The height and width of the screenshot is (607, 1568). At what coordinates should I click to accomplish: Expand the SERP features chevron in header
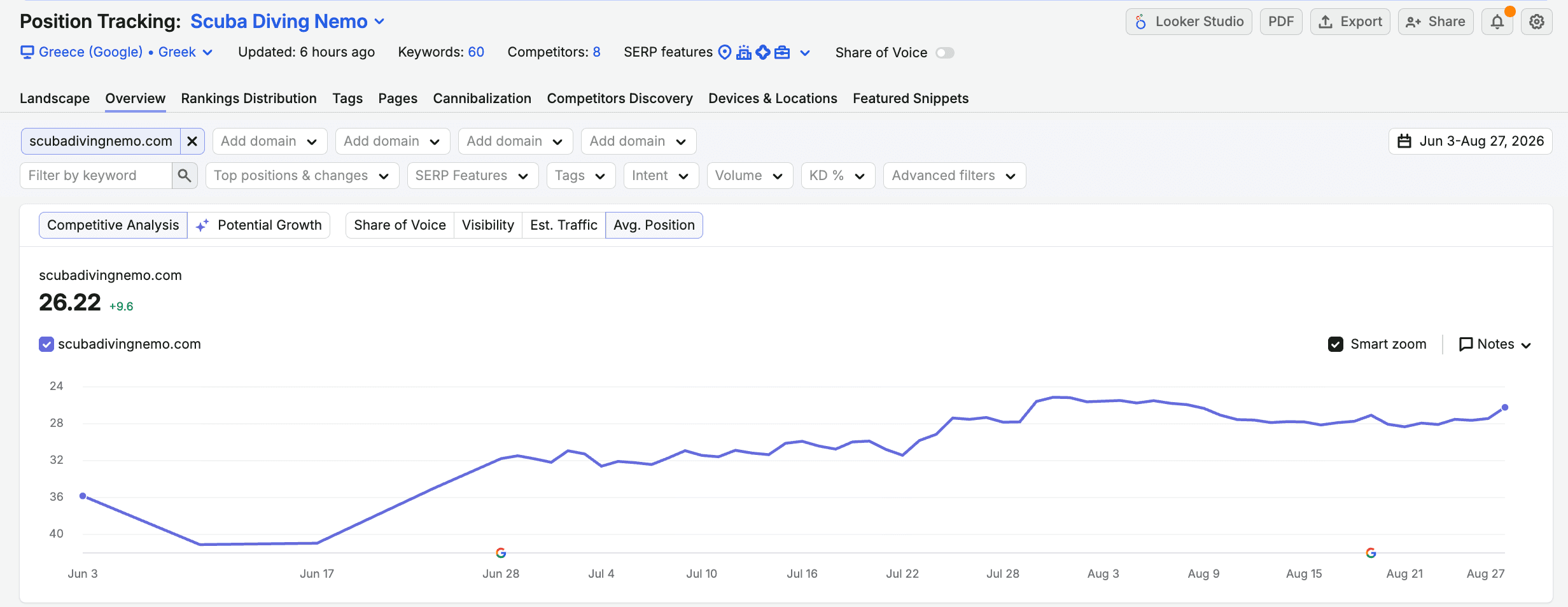click(x=805, y=53)
